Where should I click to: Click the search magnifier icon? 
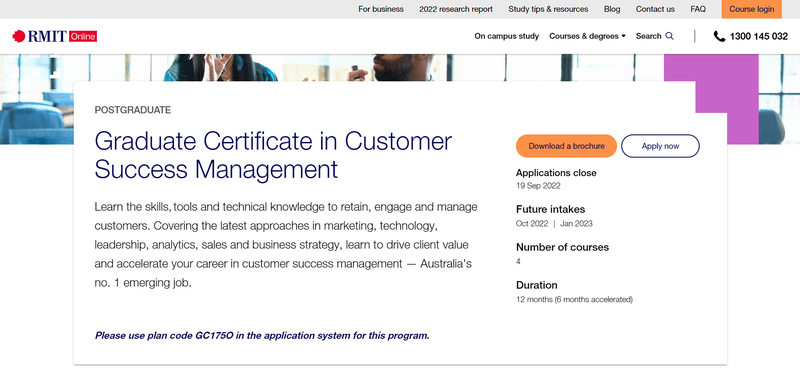[669, 36]
